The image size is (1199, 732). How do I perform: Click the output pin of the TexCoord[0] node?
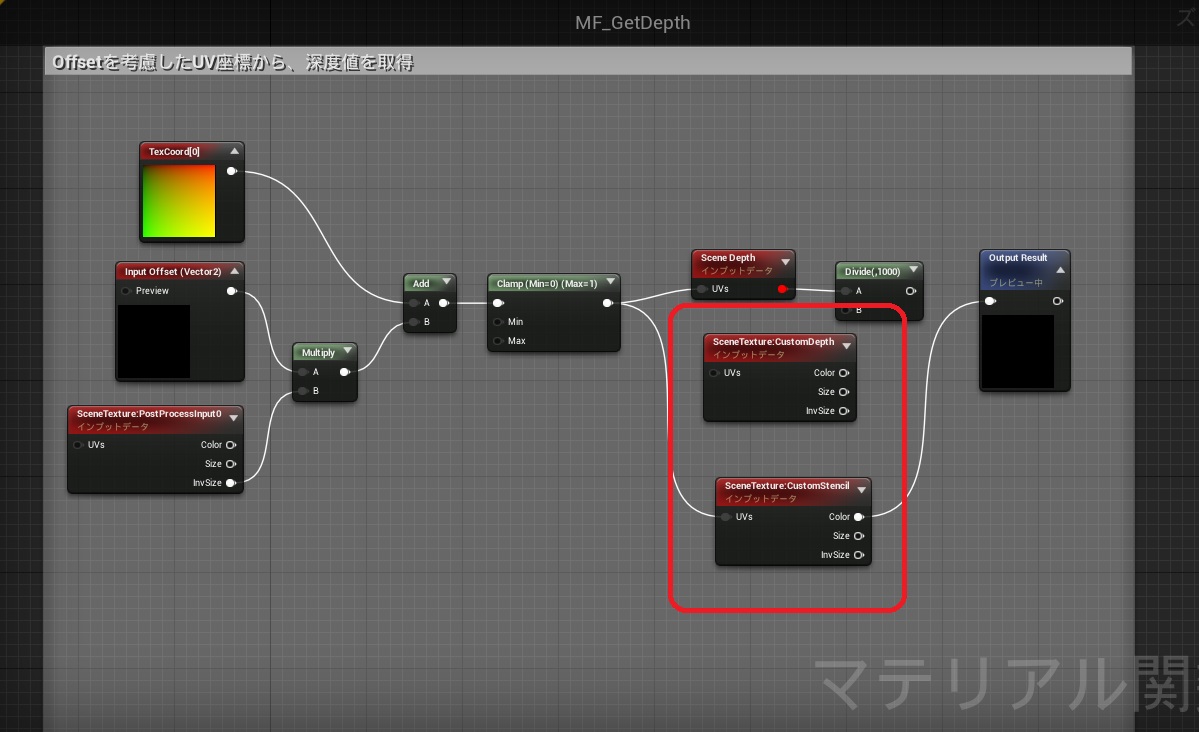[232, 170]
